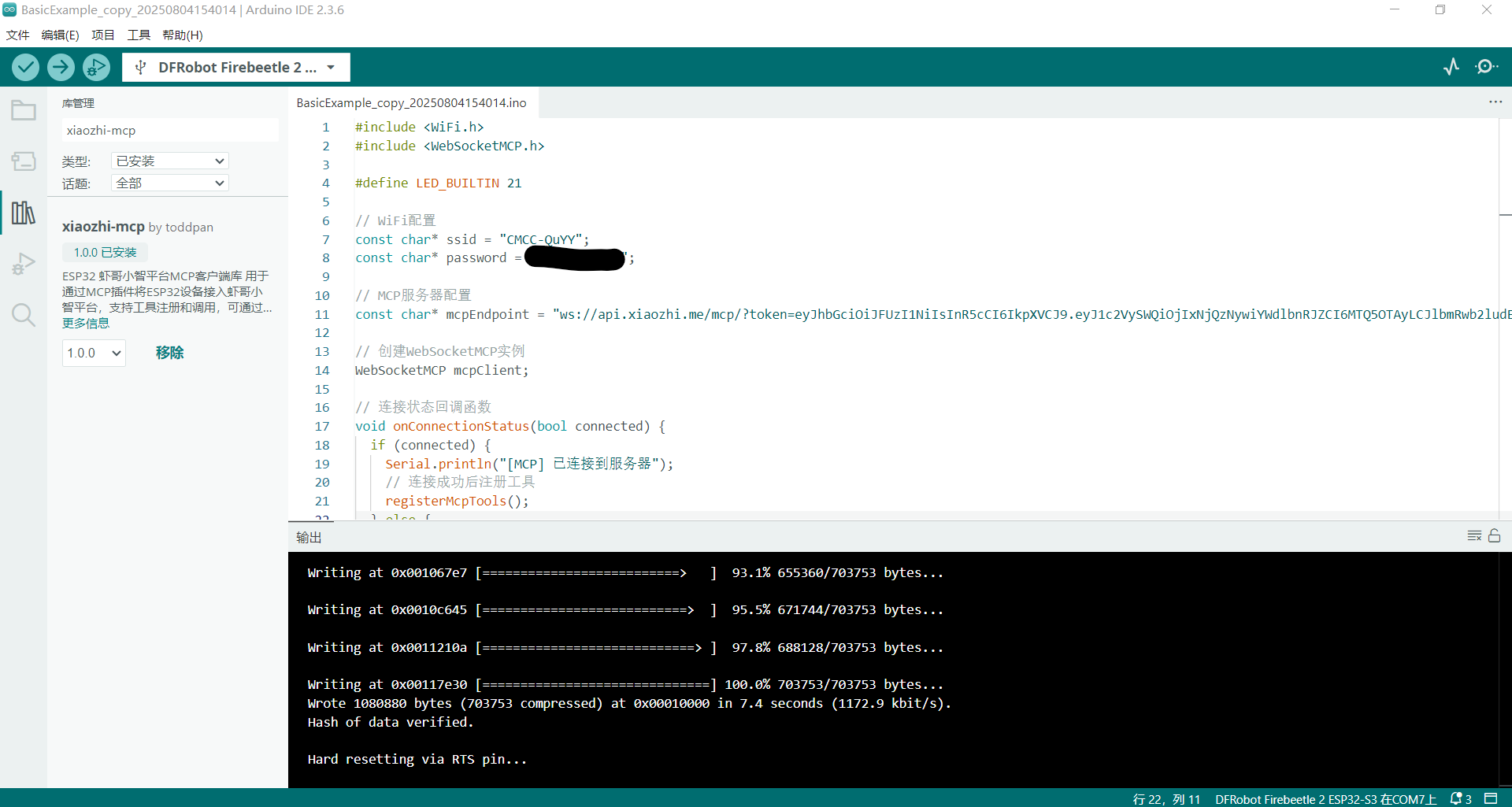Image resolution: width=1512 pixels, height=807 pixels.
Task: Upload sketch with the arrow icon
Action: pos(61,67)
